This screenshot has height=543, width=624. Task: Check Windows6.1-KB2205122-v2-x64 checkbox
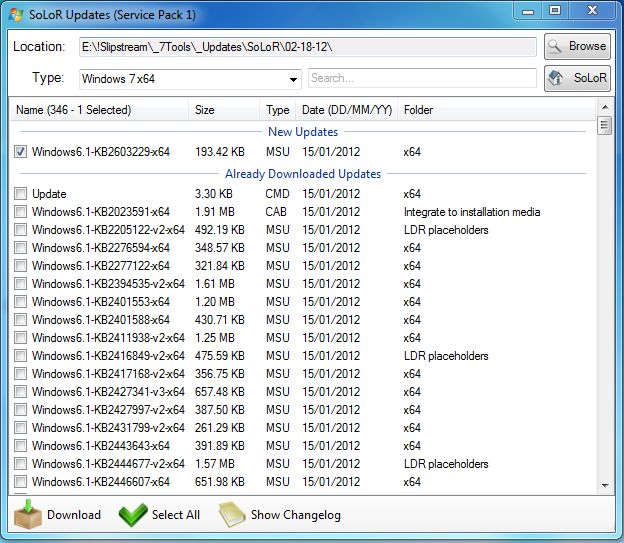(20, 230)
